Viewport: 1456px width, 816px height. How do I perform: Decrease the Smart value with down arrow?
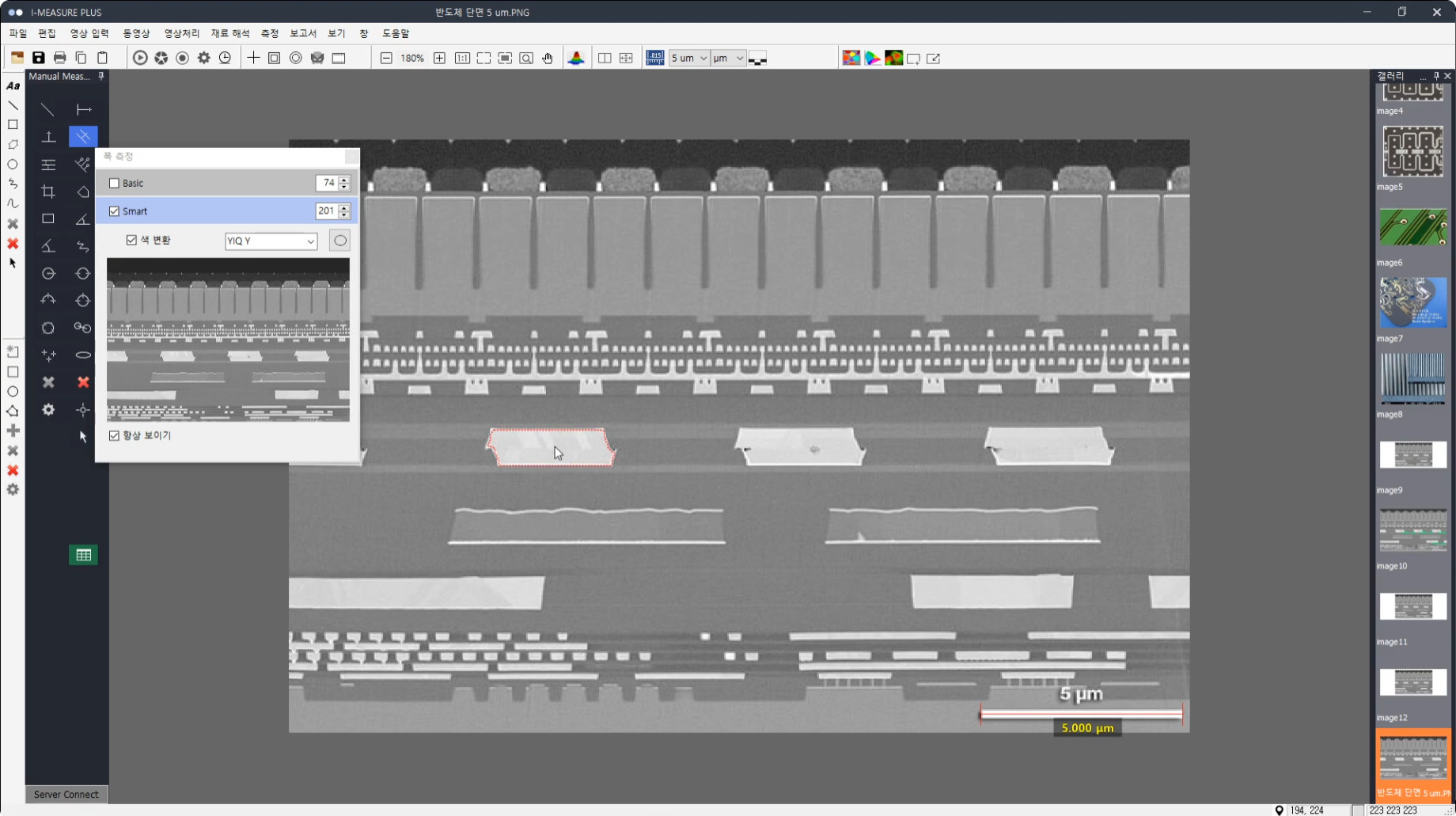pyautogui.click(x=344, y=215)
